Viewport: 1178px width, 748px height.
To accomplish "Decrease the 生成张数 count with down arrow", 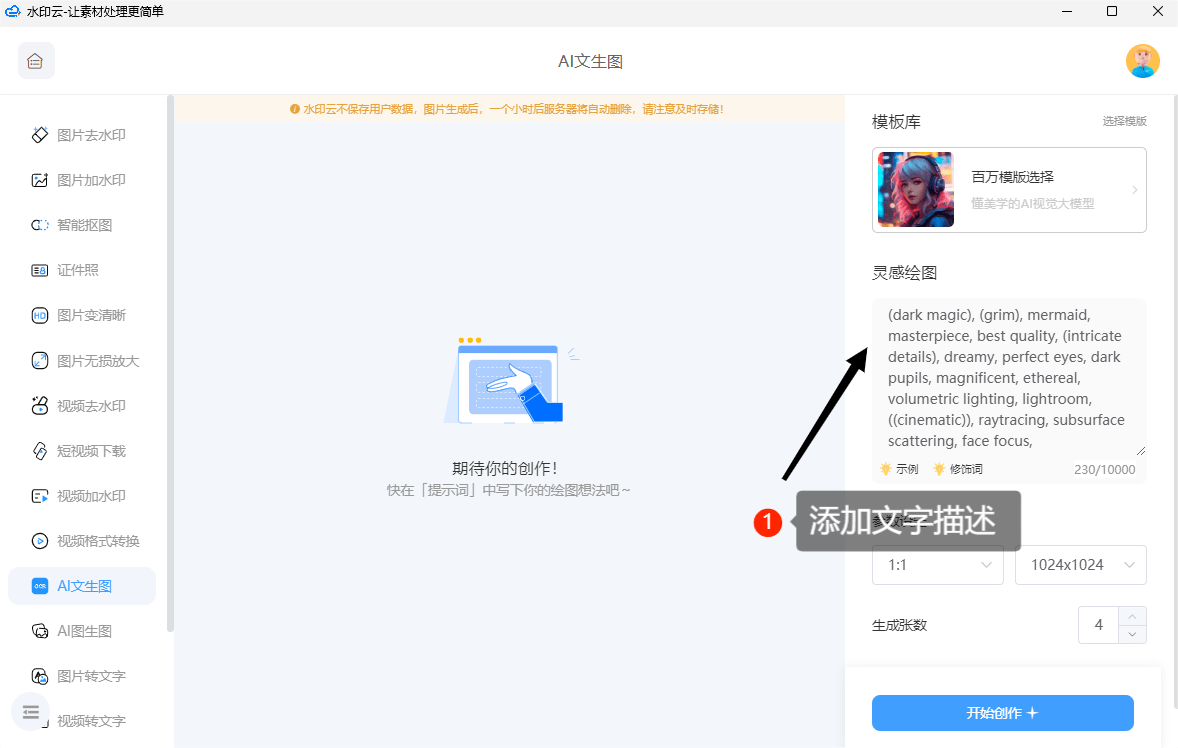I will tap(1132, 634).
